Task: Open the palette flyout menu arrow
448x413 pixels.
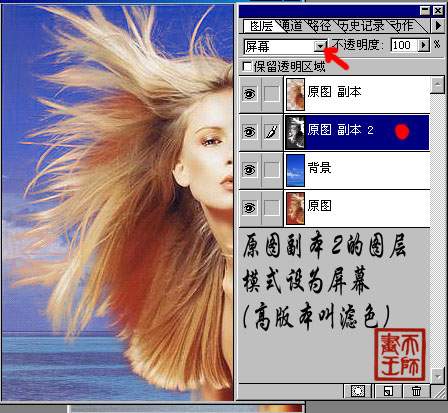Action: pyautogui.click(x=438, y=26)
